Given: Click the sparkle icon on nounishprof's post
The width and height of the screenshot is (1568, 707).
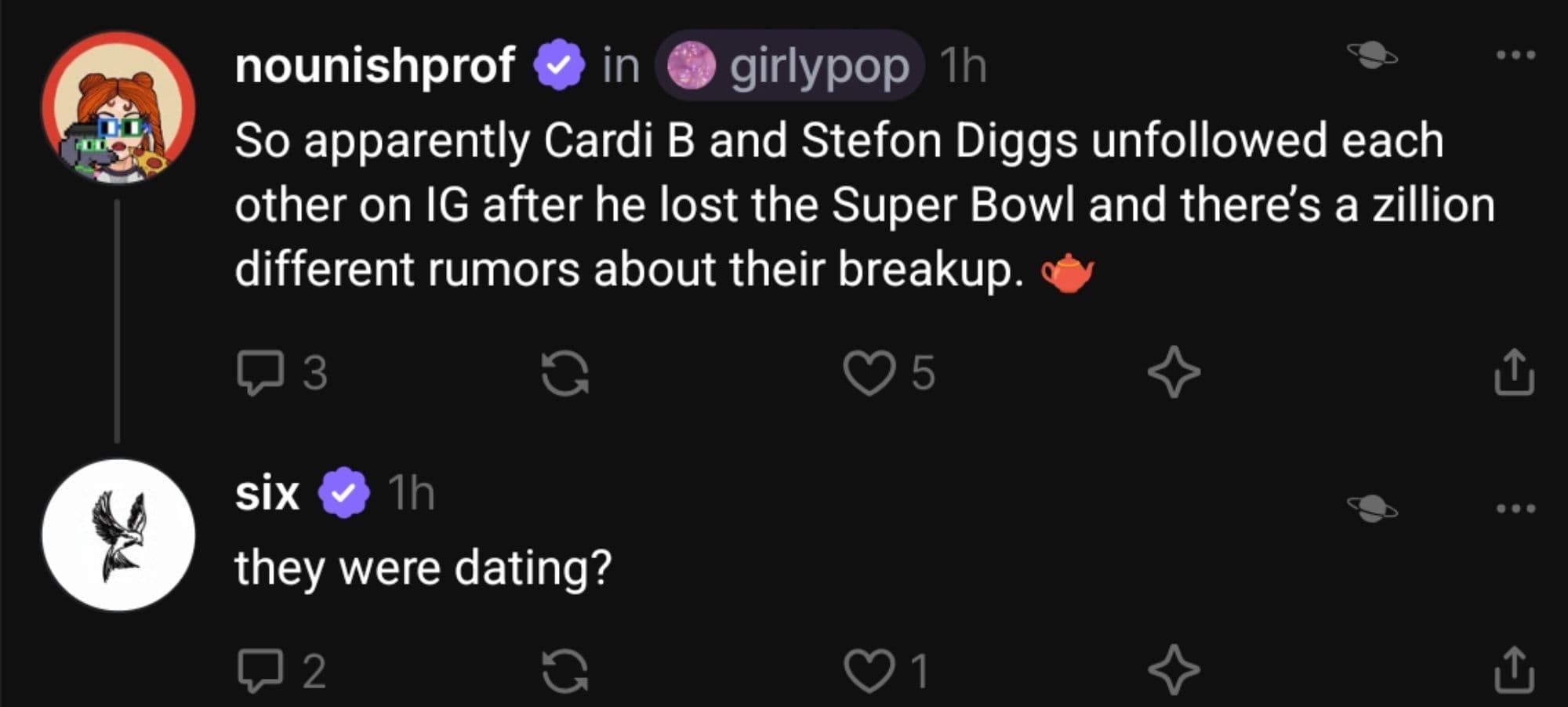Looking at the screenshot, I should click(x=1174, y=373).
